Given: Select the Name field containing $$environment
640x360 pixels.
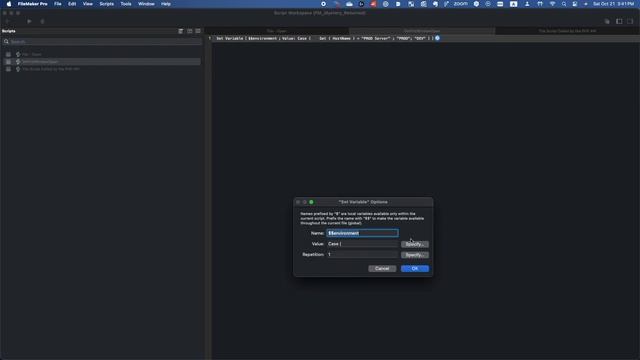Looking at the screenshot, I should click(362, 233).
